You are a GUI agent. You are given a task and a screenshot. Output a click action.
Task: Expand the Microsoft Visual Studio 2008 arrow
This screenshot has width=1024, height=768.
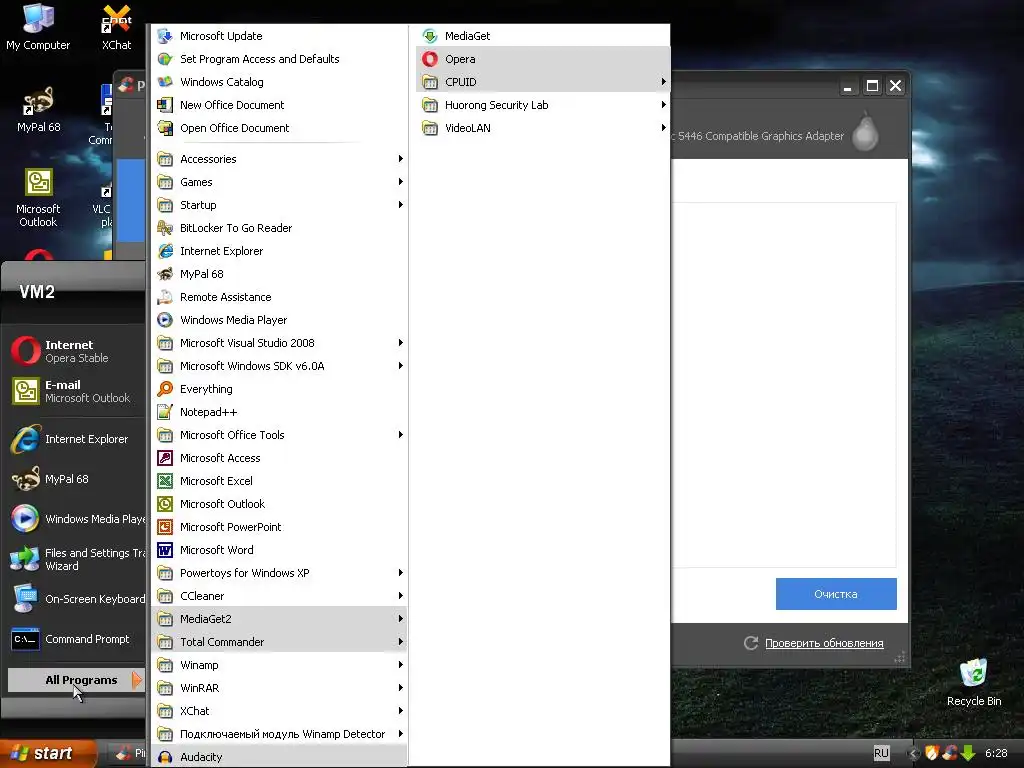[400, 343]
